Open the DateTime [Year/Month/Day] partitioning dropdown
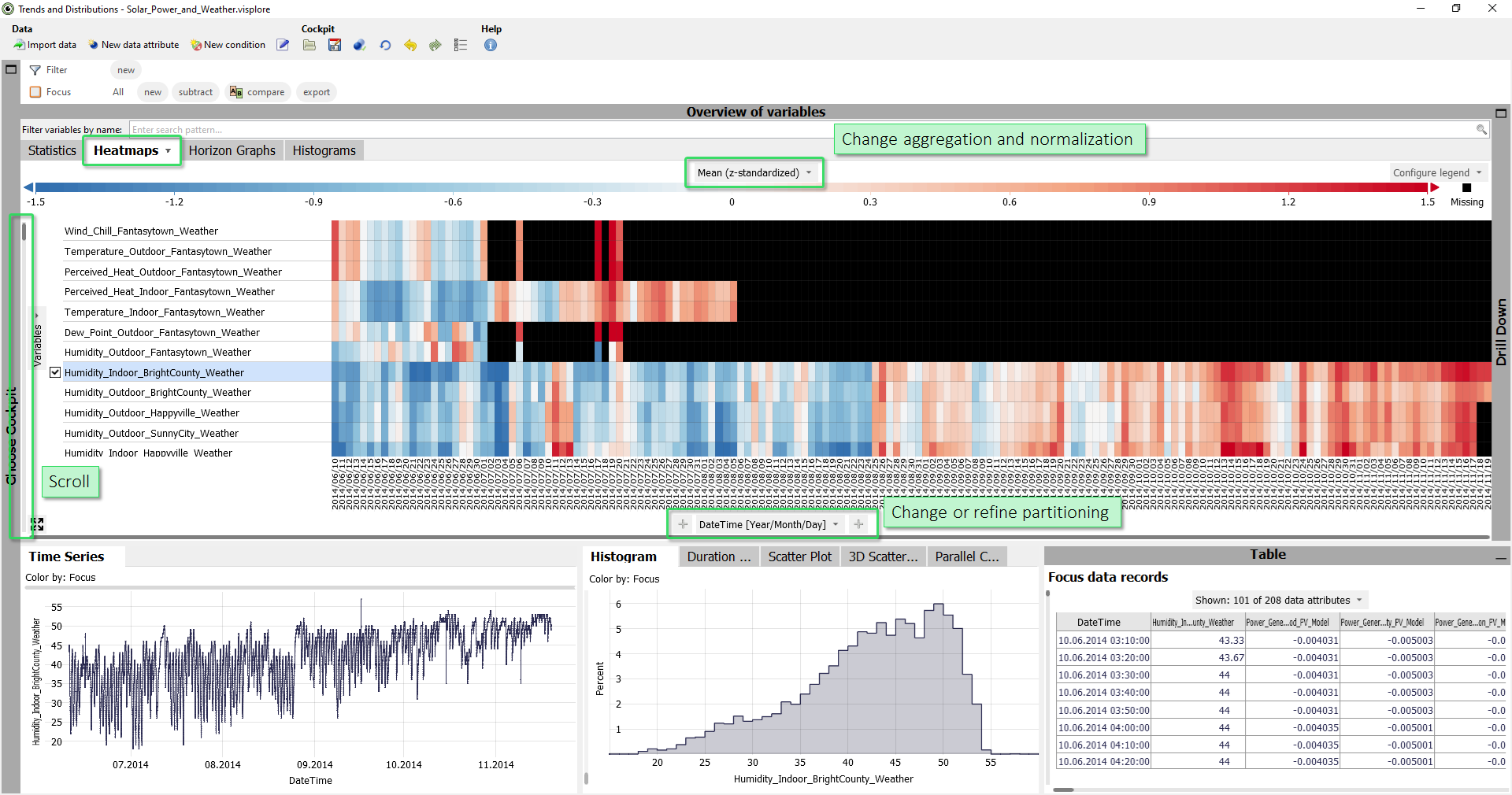 click(769, 524)
